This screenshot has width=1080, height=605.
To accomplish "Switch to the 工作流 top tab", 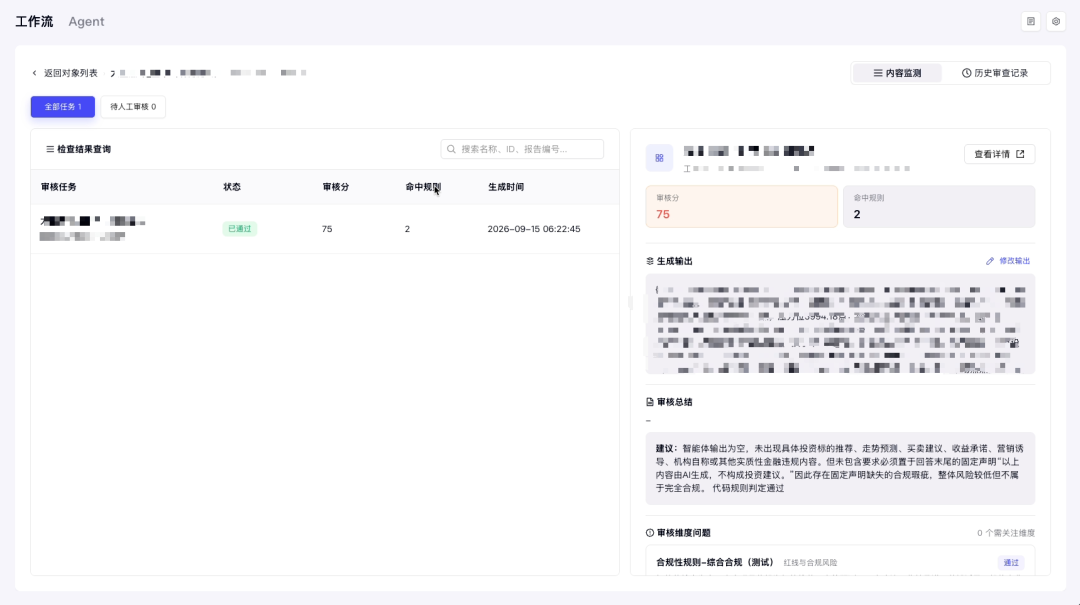I will (x=34, y=21).
